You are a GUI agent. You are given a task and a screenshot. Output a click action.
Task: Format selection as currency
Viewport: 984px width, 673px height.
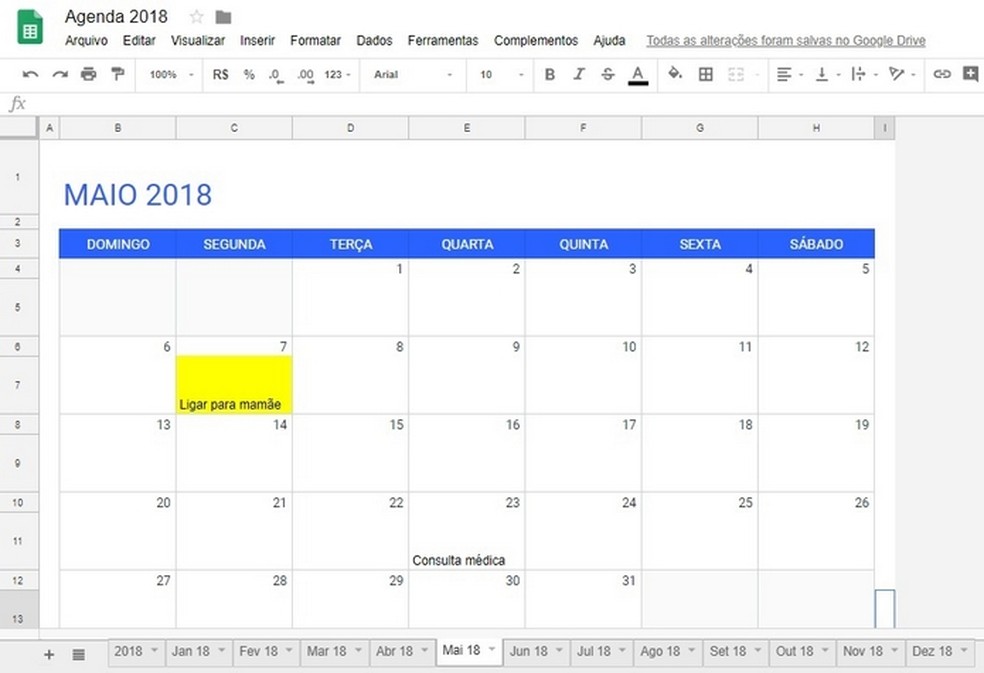click(x=221, y=74)
